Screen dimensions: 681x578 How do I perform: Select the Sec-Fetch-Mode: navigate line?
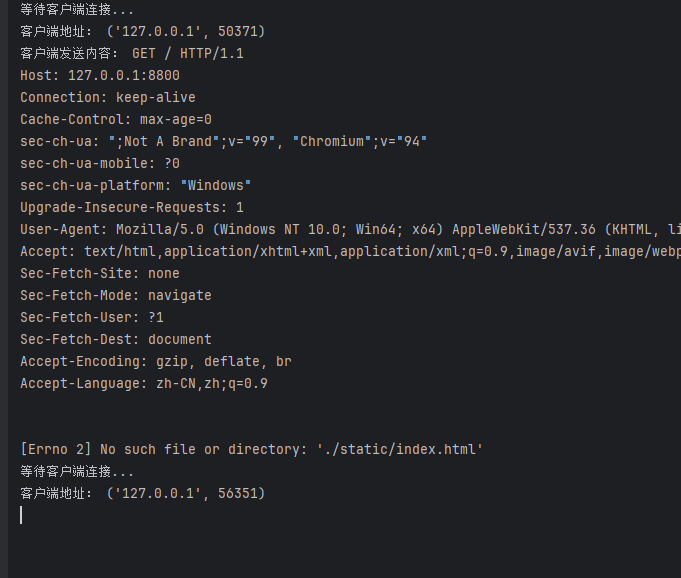(x=116, y=295)
